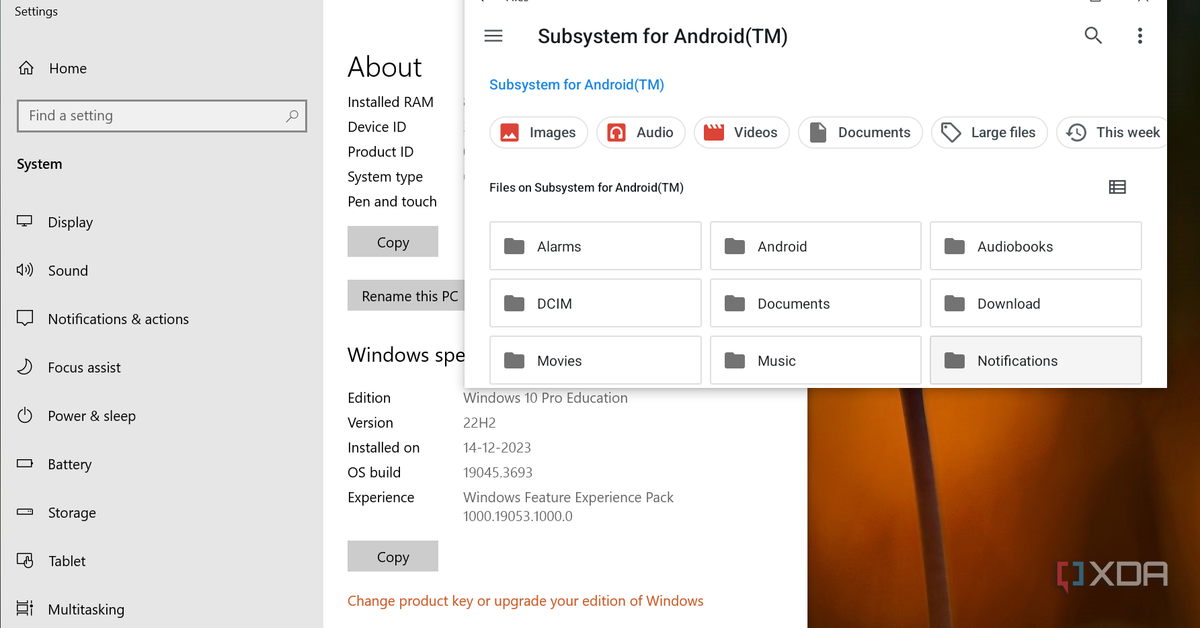The height and width of the screenshot is (628, 1200).
Task: Open the hamburger navigation menu in Files
Action: pos(493,36)
